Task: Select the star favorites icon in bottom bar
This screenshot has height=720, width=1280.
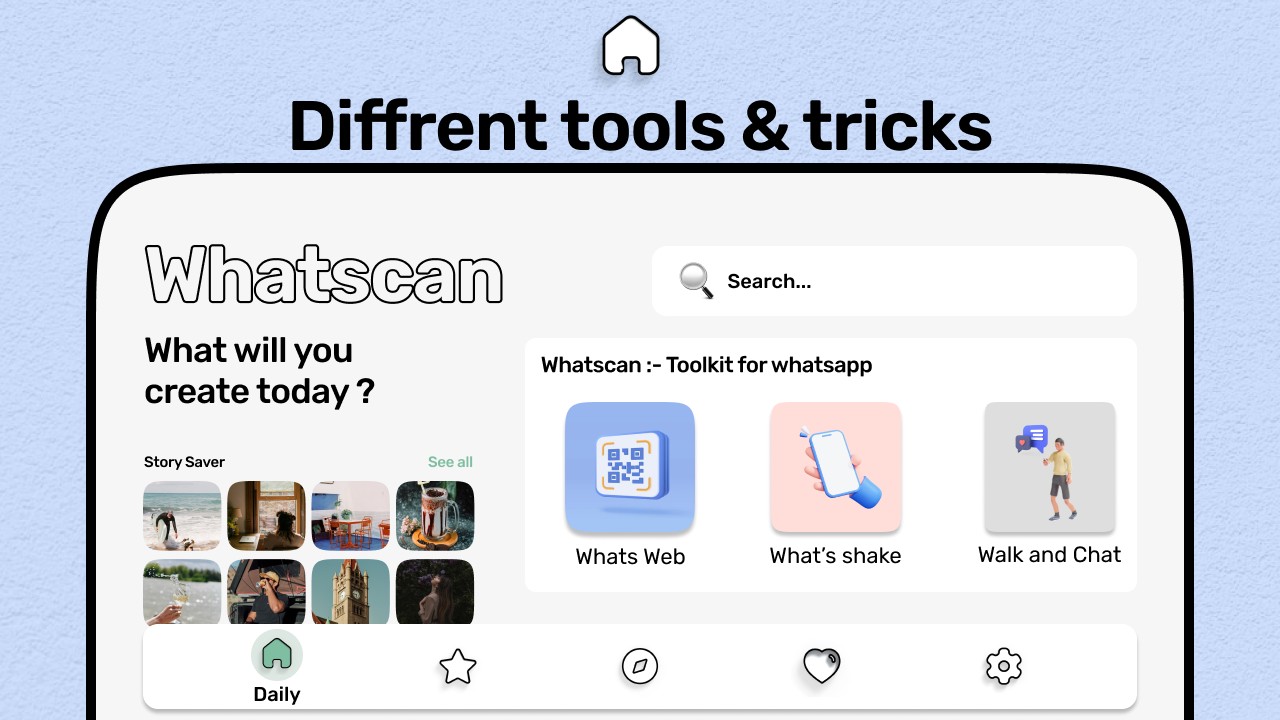Action: pyautogui.click(x=458, y=666)
